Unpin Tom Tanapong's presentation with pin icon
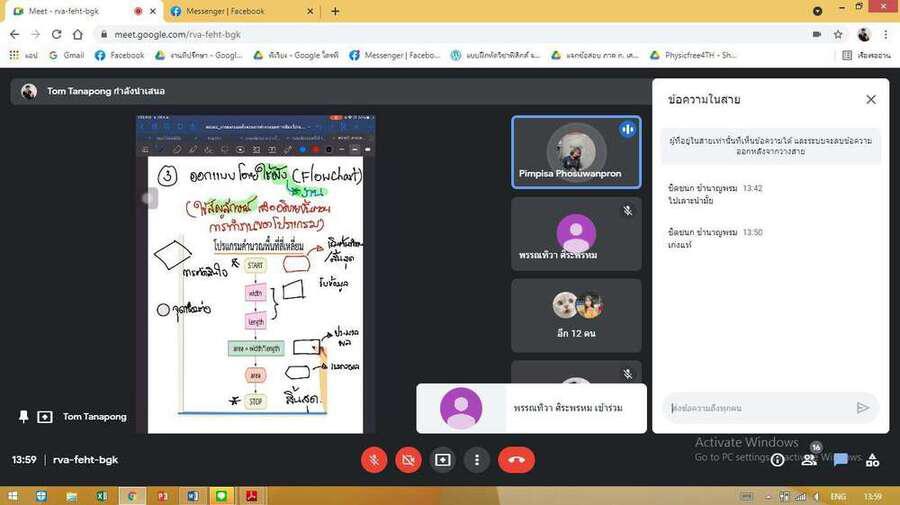 24,416
